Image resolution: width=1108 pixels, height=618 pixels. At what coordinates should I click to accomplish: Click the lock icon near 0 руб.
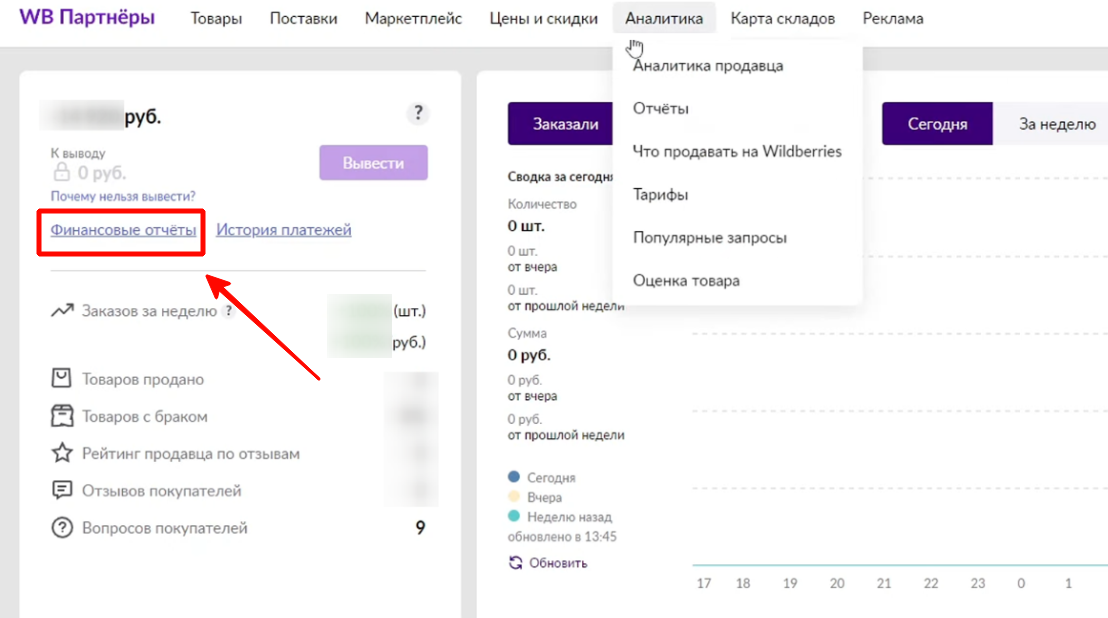61,172
